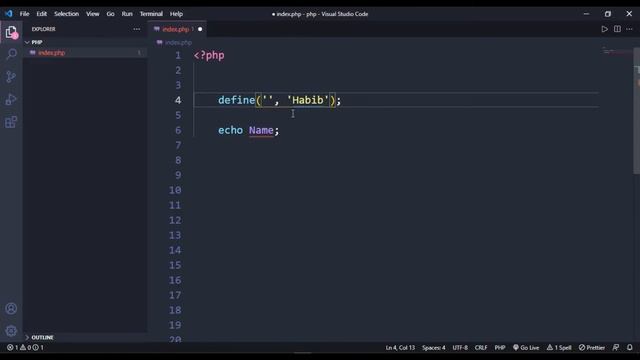
Task: Minimize the VS Code window
Action: [587, 14]
